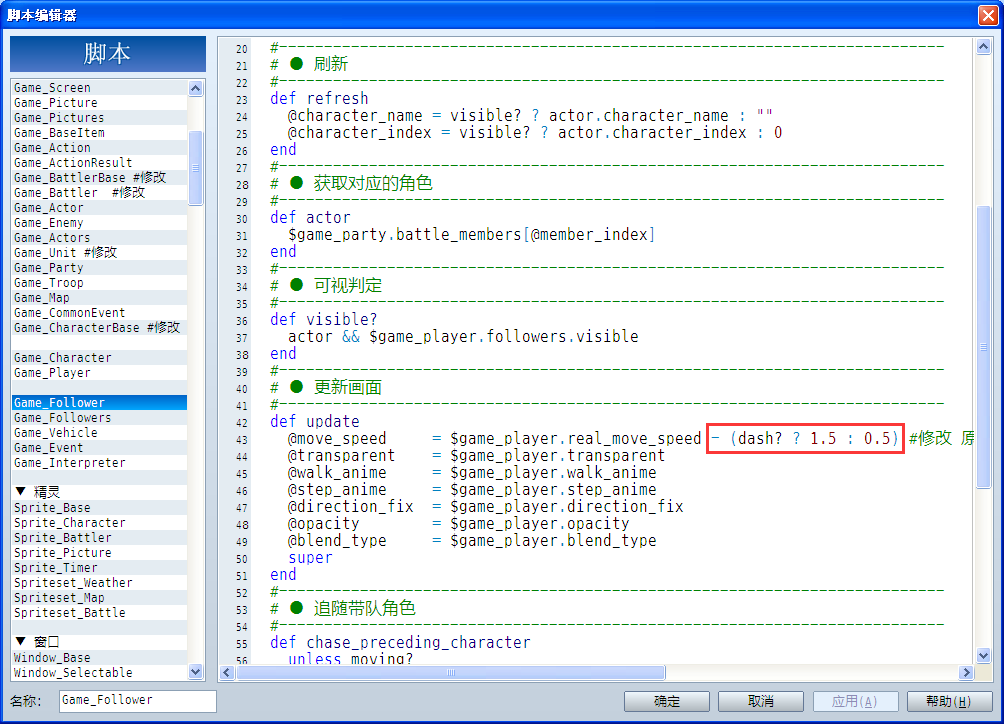Select the highlighted Game_Follower script
This screenshot has height=724, width=1004.
[x=99, y=403]
